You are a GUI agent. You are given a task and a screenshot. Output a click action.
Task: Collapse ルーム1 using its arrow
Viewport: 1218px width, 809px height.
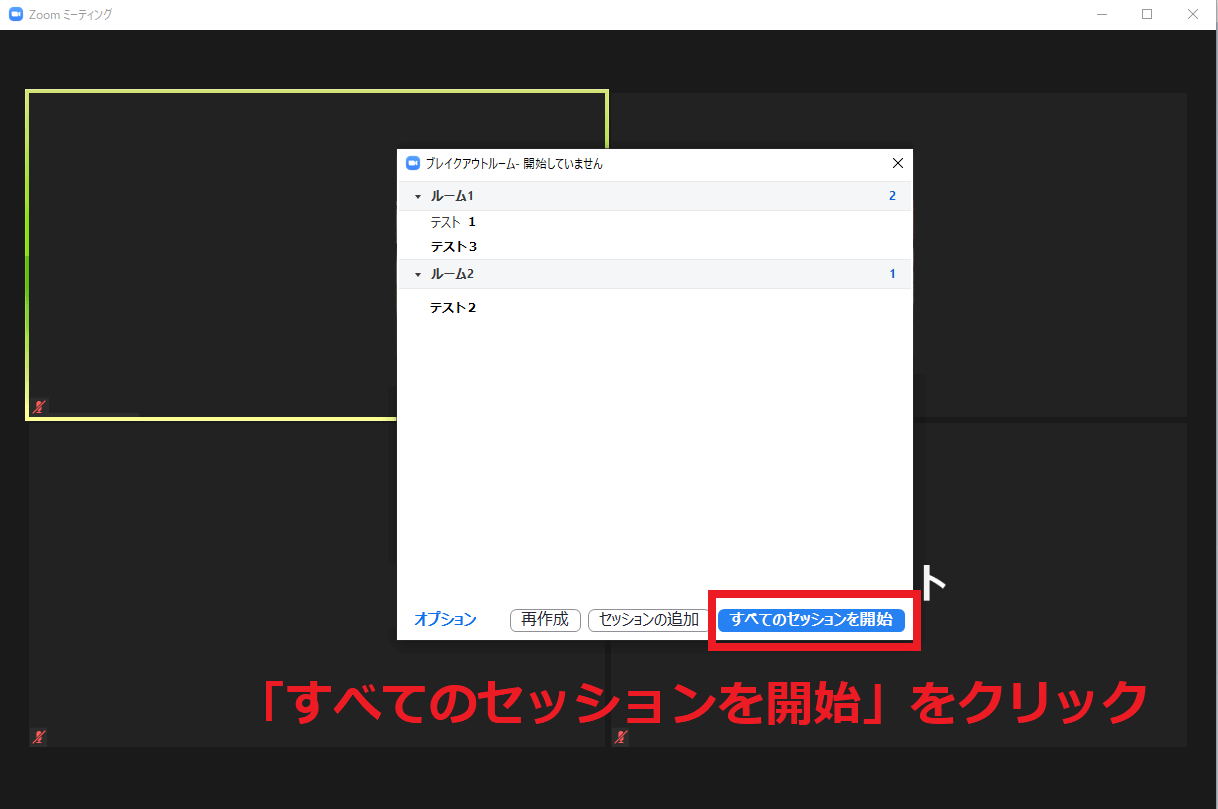pyautogui.click(x=418, y=197)
